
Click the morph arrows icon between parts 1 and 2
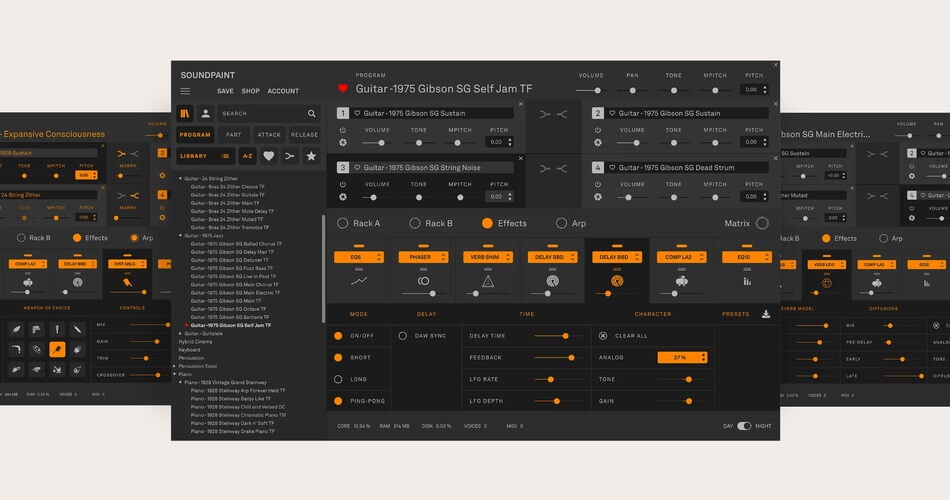(553, 114)
